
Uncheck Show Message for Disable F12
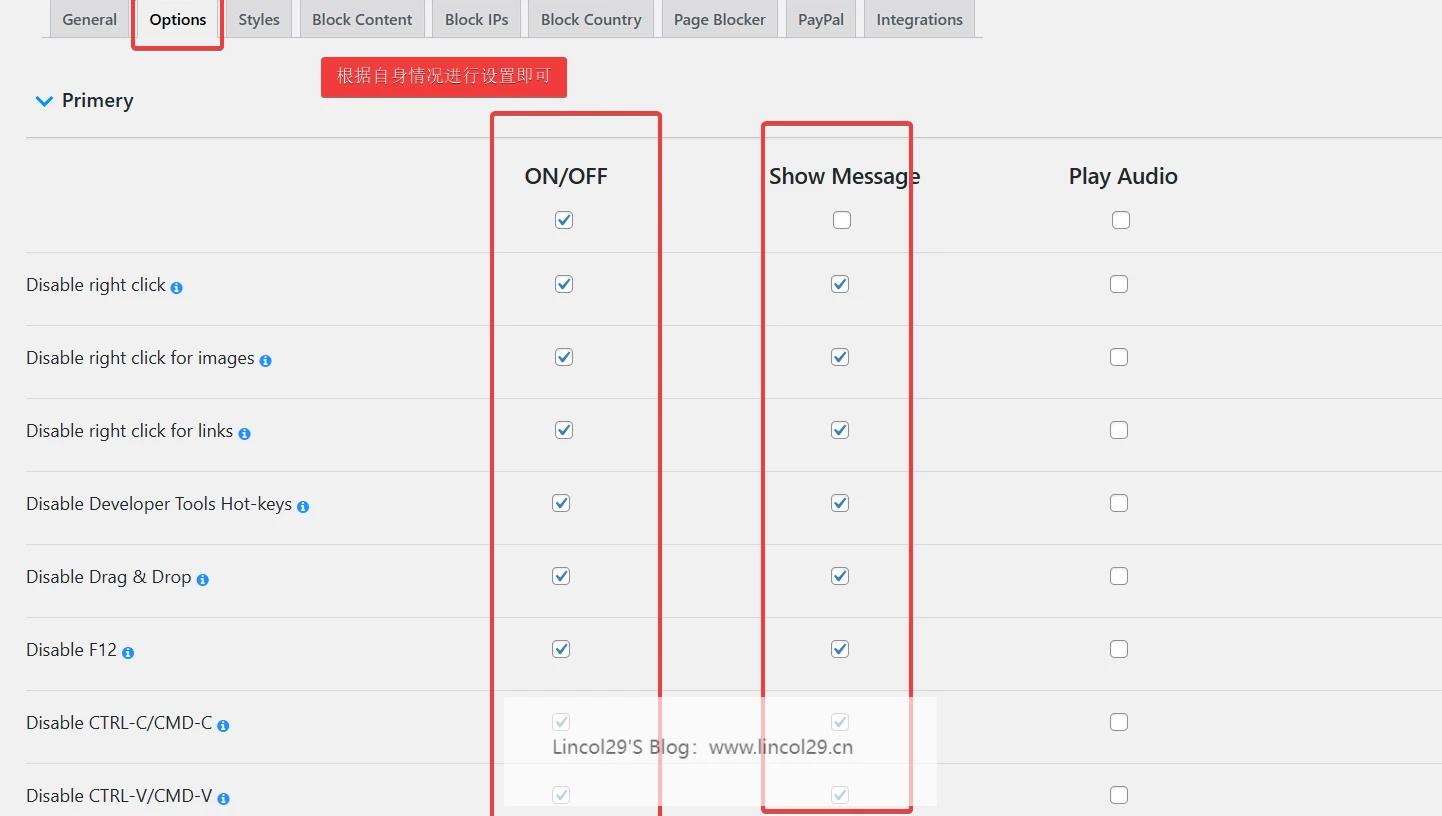click(x=840, y=649)
